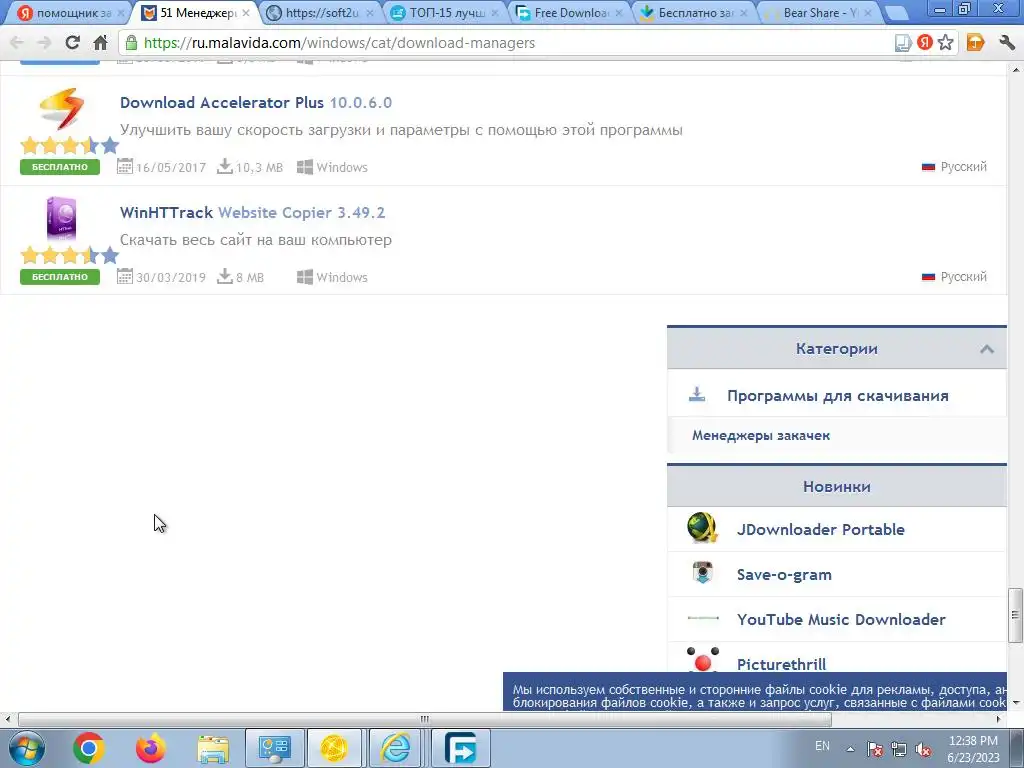This screenshot has height=768, width=1024.
Task: Click the JDownloader Portable globe icon
Action: coord(702,528)
